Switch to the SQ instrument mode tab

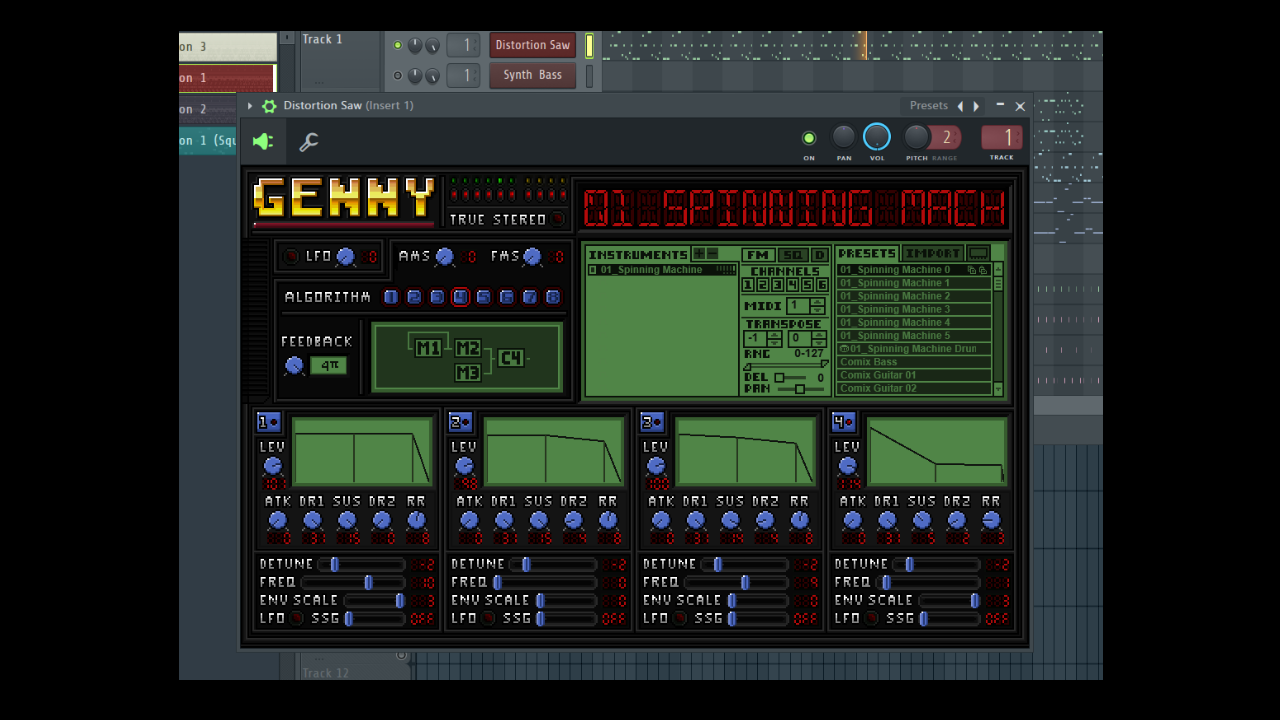[792, 255]
